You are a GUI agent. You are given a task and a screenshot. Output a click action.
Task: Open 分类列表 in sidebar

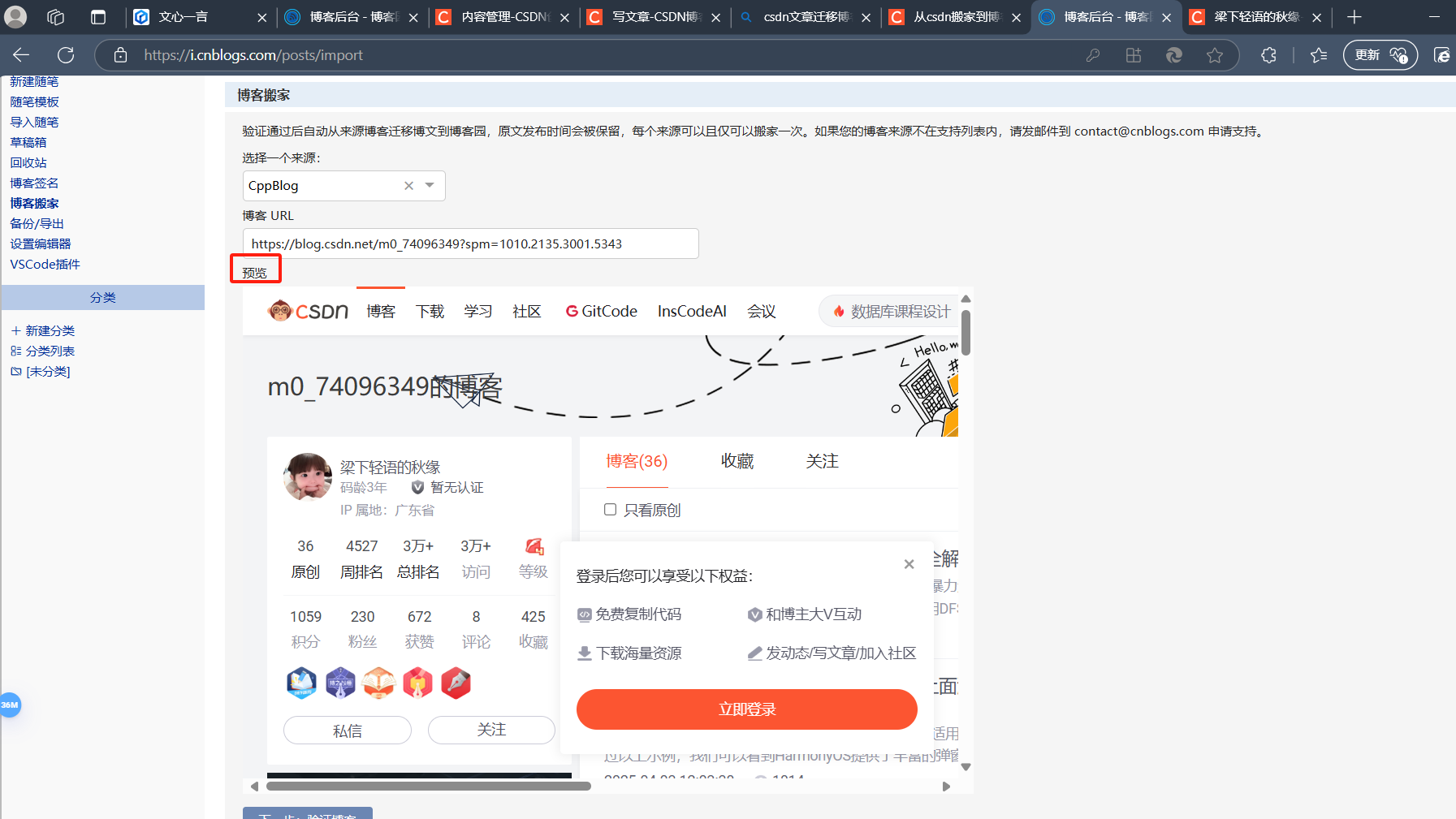click(x=43, y=351)
